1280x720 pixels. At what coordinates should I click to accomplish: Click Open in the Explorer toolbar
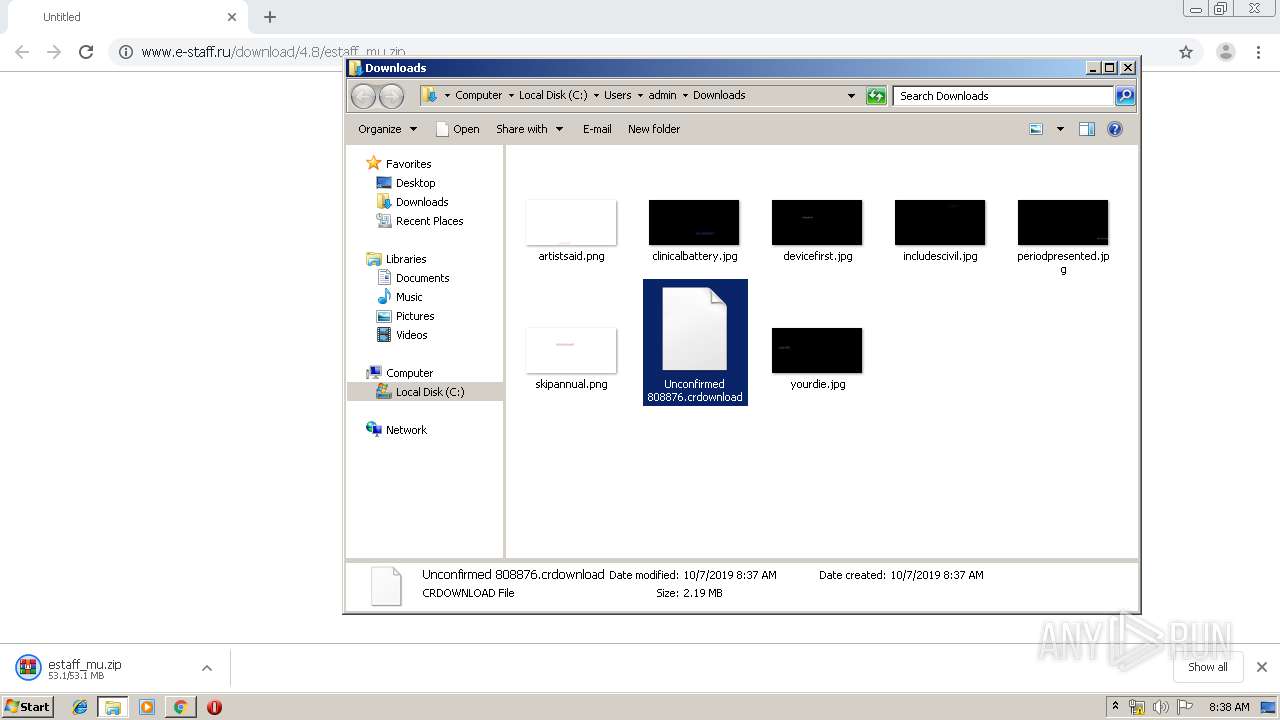(x=457, y=129)
